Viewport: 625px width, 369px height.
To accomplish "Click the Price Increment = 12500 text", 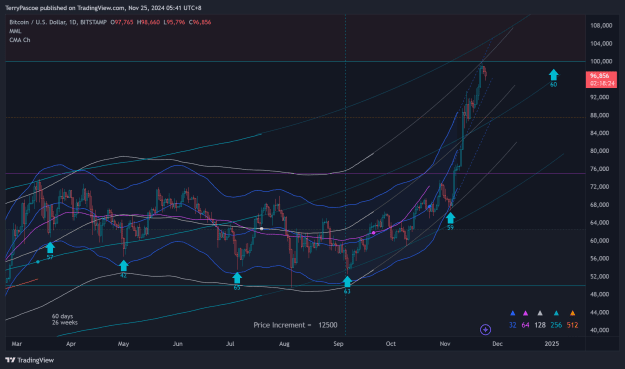I will (x=295, y=325).
